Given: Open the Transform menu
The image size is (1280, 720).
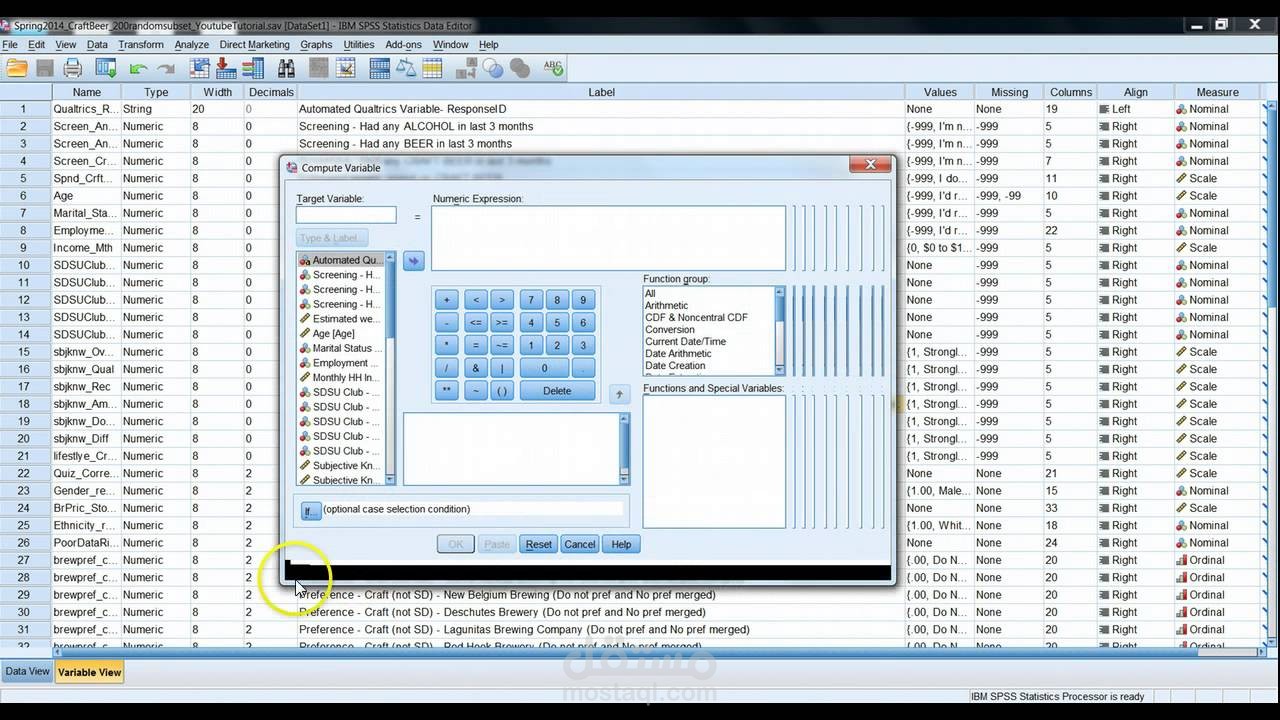Looking at the screenshot, I should (141, 45).
